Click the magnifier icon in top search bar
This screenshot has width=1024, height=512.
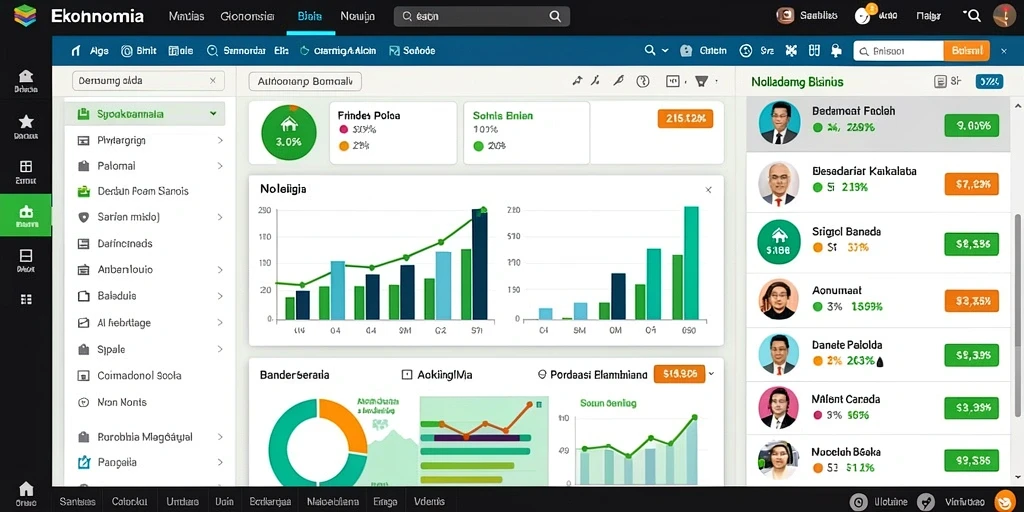555,17
